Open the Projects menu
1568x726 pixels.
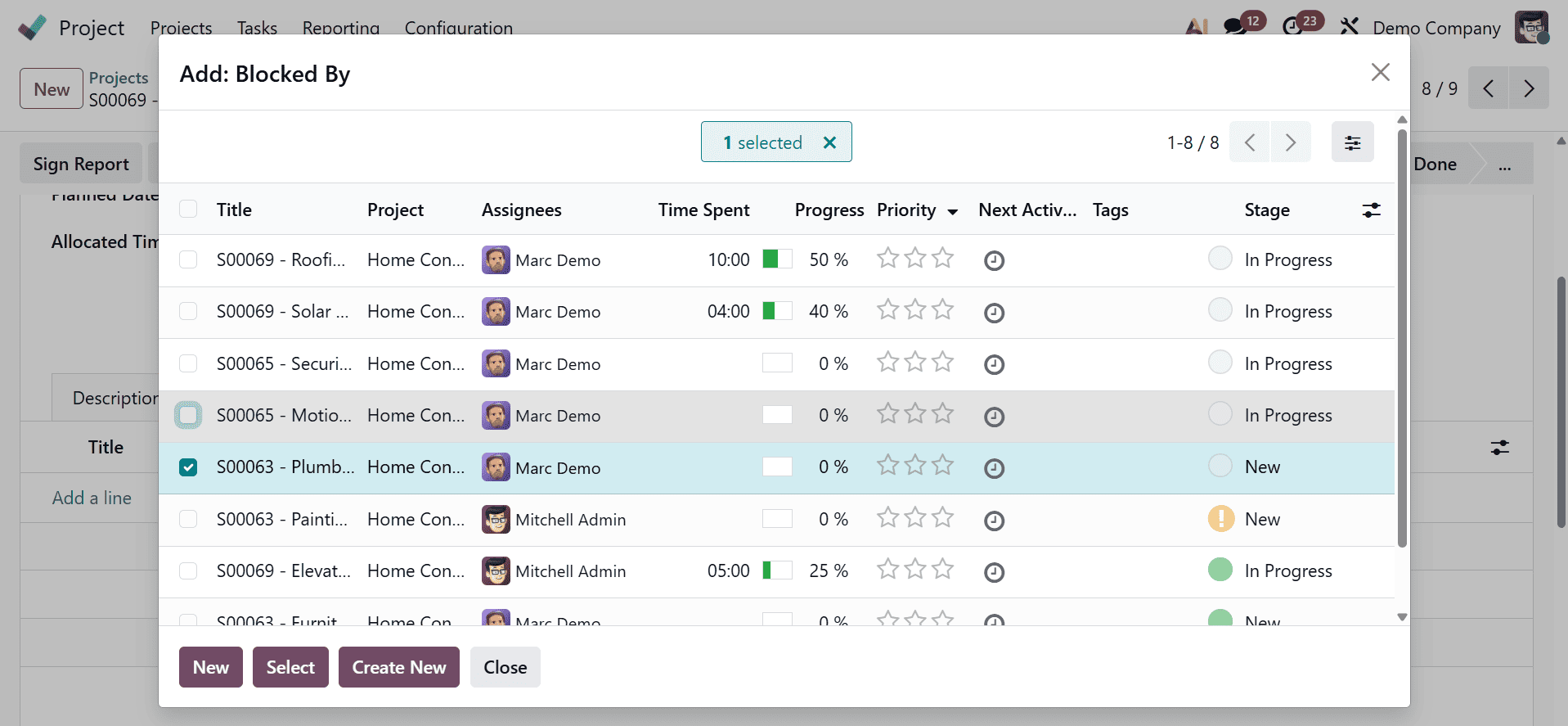point(181,28)
